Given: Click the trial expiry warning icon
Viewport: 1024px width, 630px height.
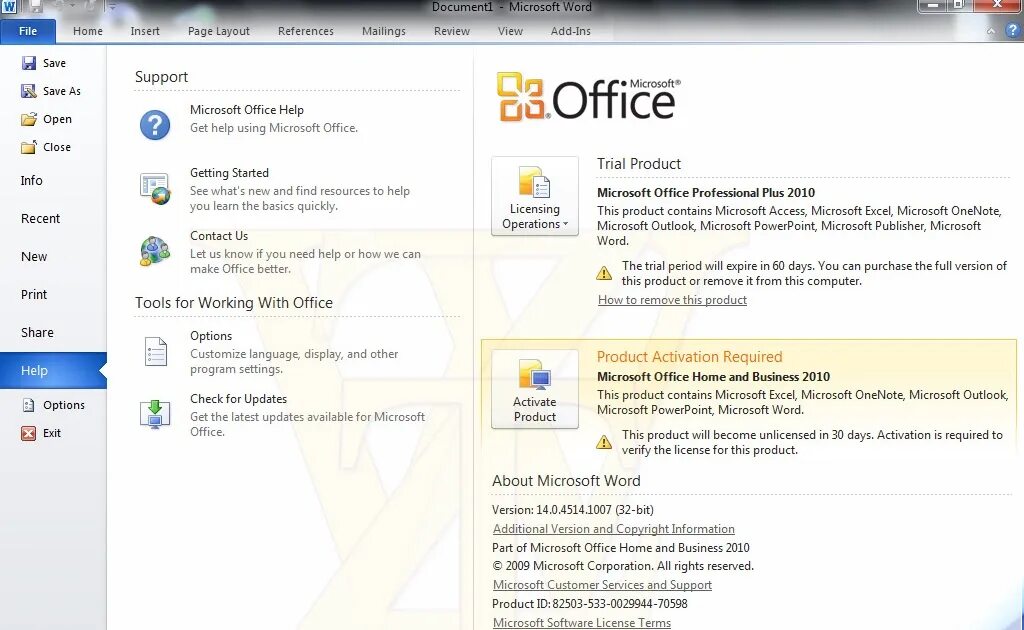Looking at the screenshot, I should tap(604, 273).
